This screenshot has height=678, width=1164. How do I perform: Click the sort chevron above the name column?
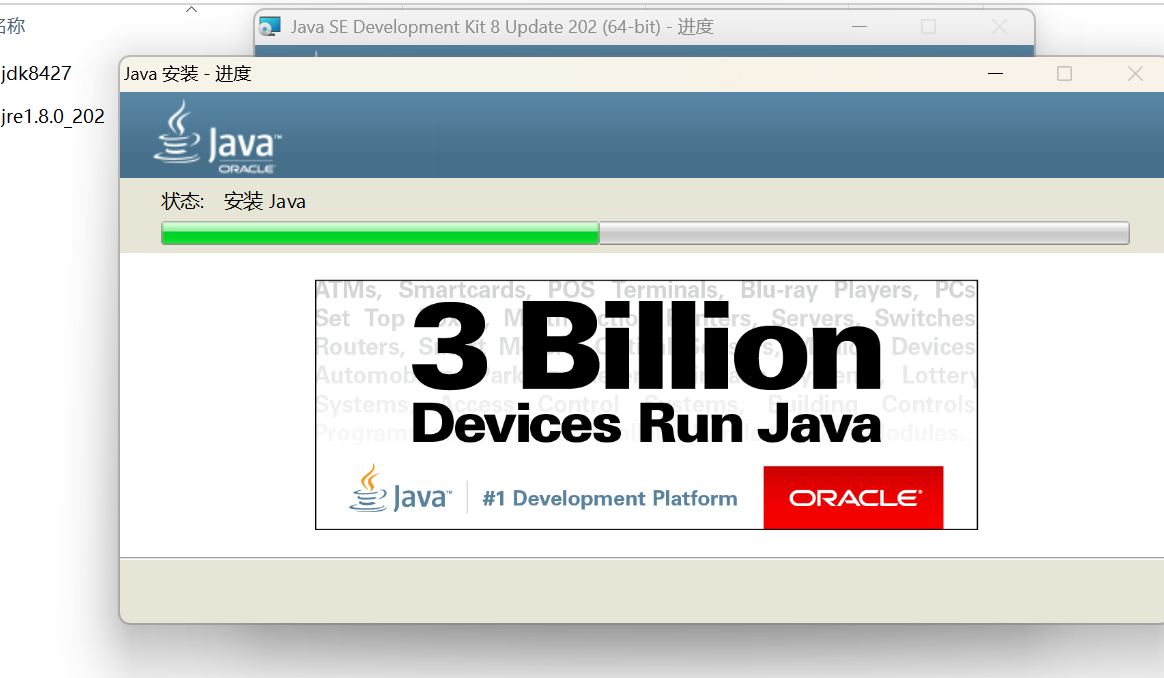point(192,9)
